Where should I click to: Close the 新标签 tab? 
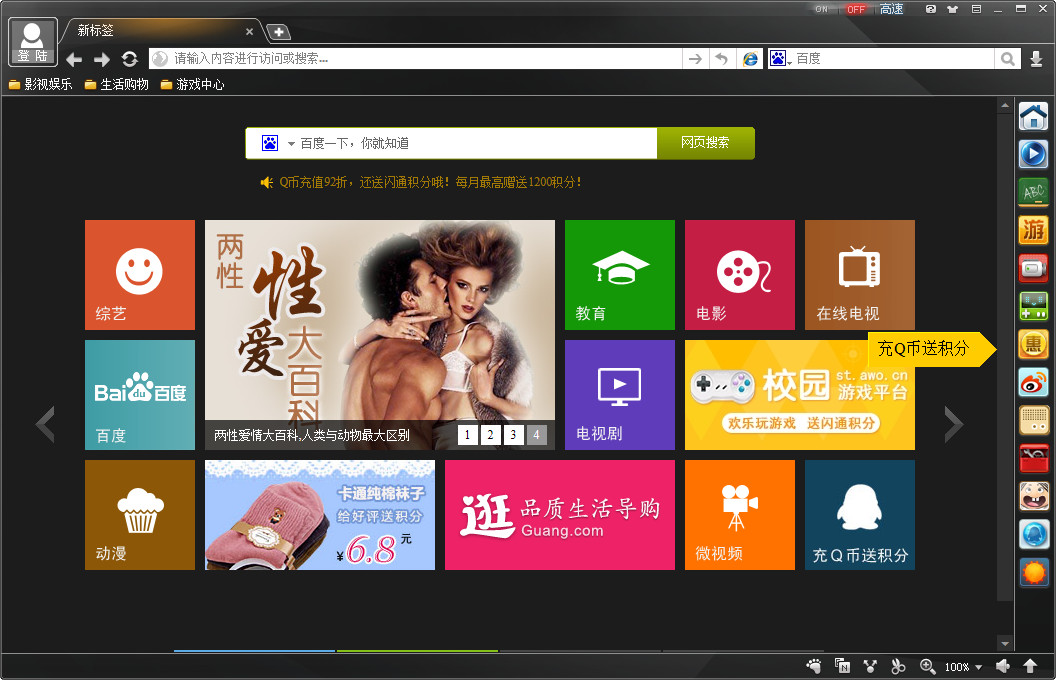249,32
